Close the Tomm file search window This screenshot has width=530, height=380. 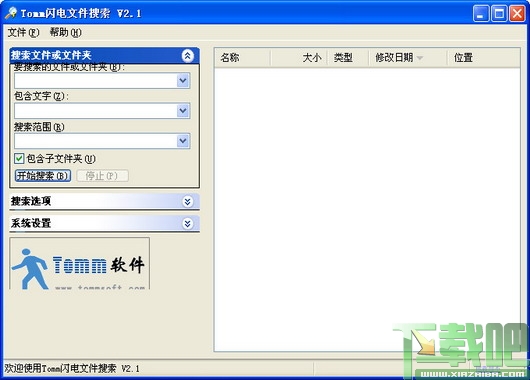coord(517,14)
